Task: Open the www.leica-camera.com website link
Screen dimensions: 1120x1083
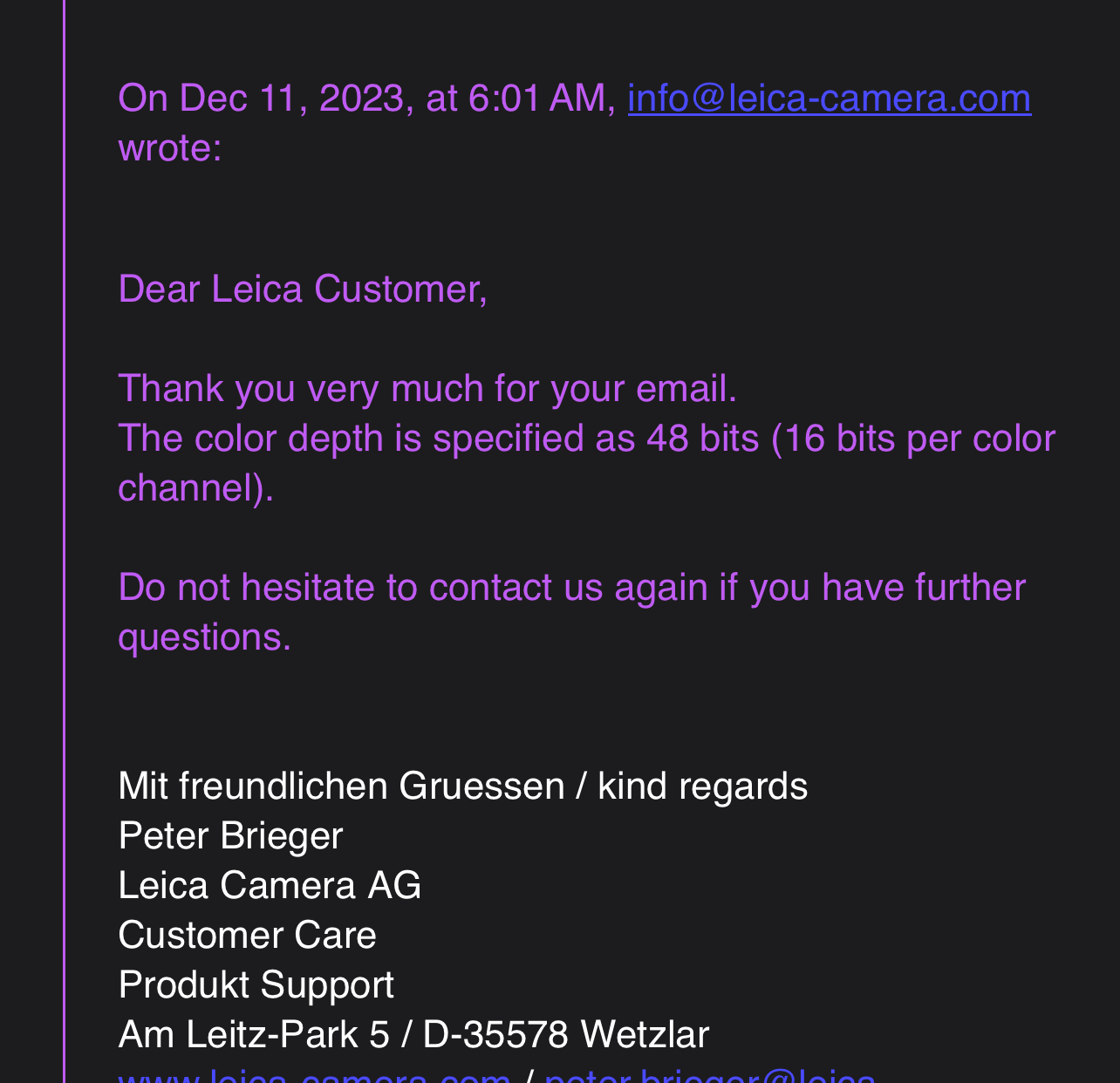Action: pyautogui.click(x=314, y=1077)
